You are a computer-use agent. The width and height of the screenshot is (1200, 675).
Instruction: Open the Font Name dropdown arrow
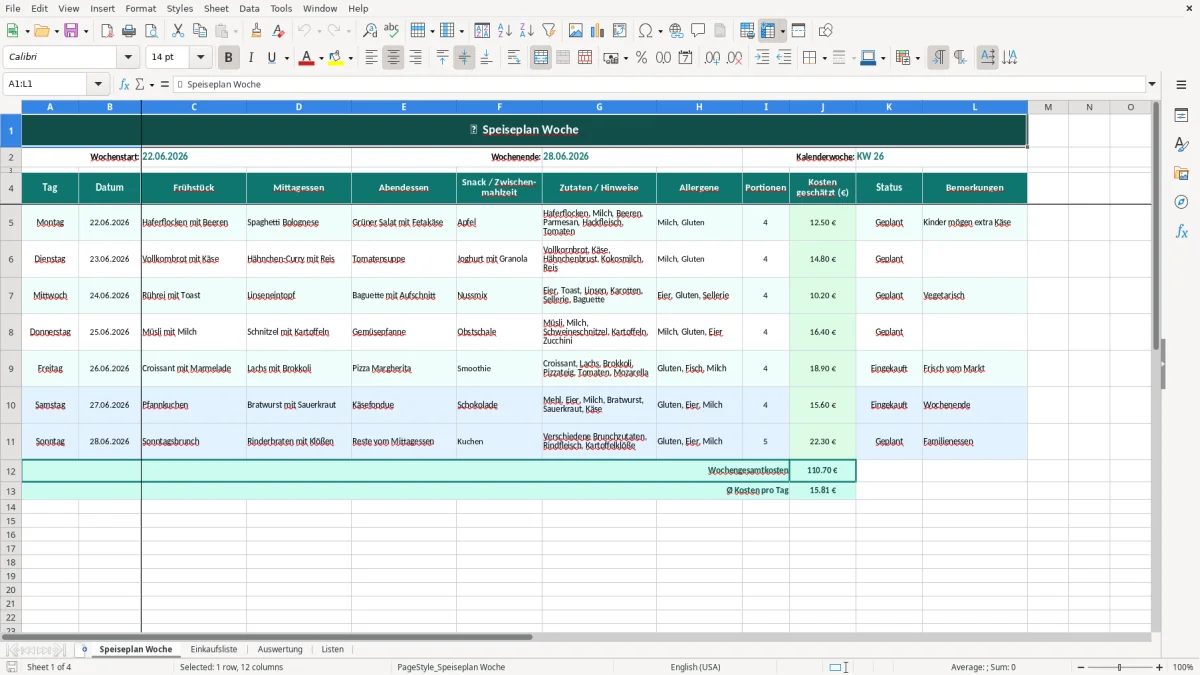[x=126, y=58]
